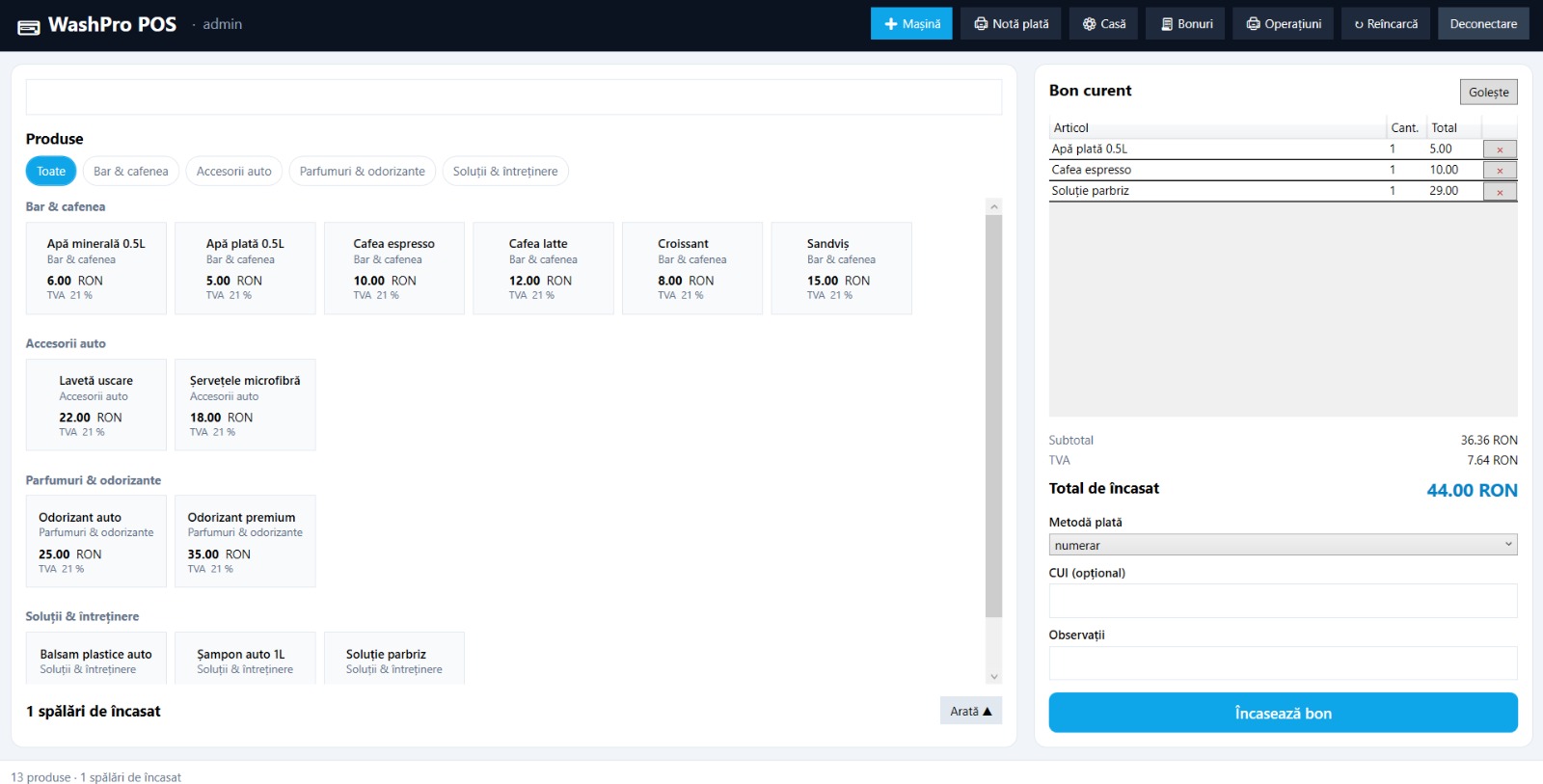Click the 44.00 RON total amount
This screenshot has width=1543, height=784.
coord(1472,490)
